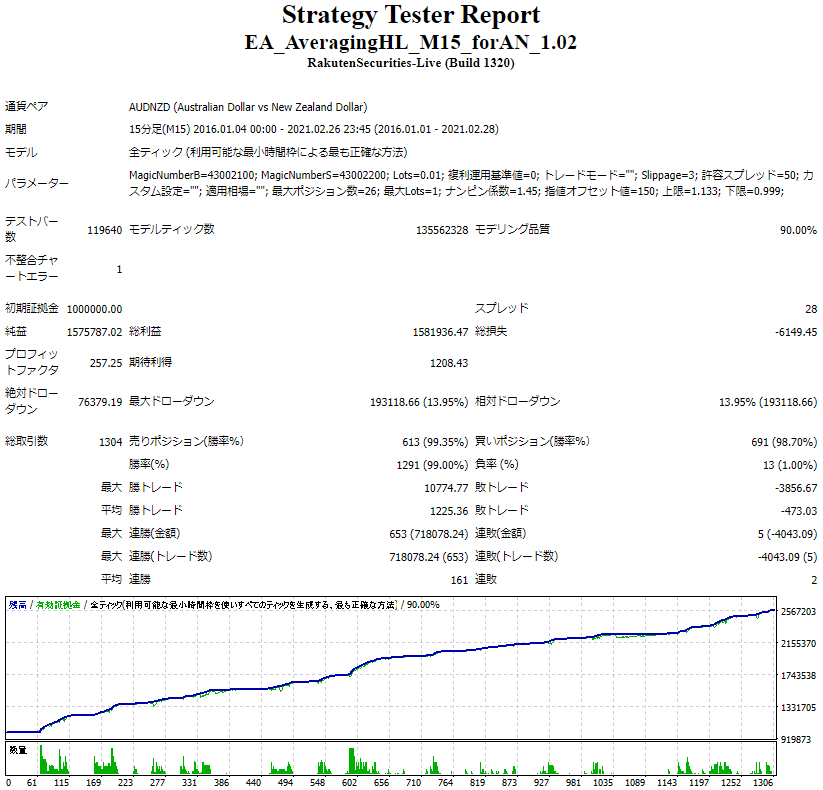
Task: Select the EA_AveragingHL_M15_forAN_1.02 report title
Action: [411, 42]
